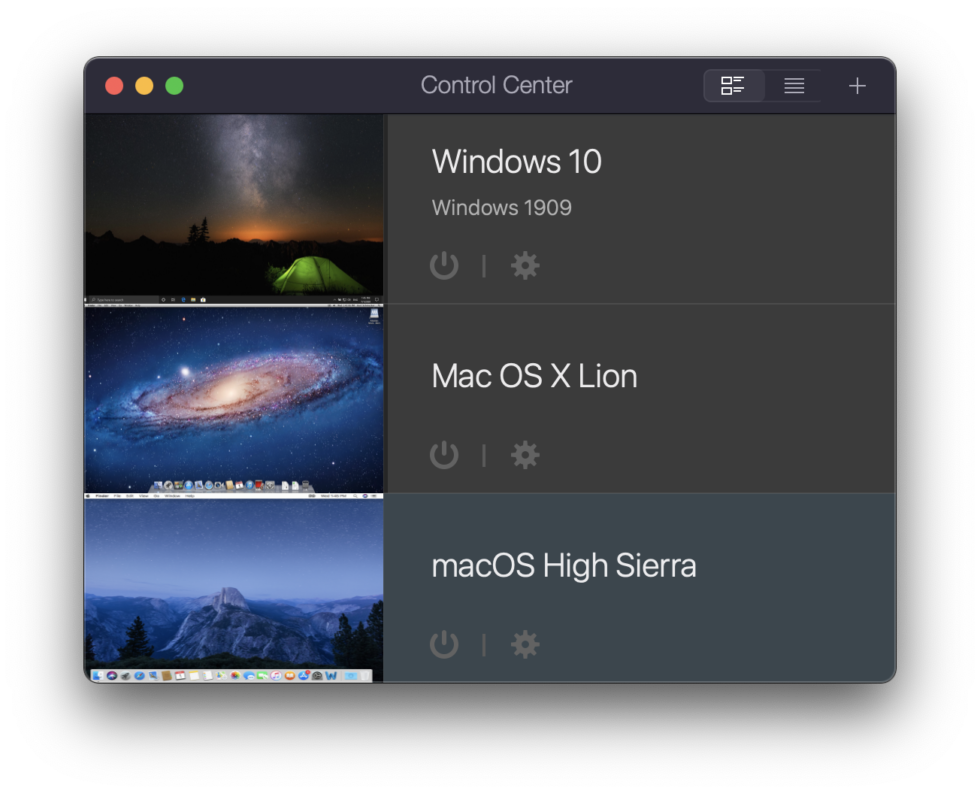980x794 pixels.
Task: Click the Mac OS X Lion title
Action: pyautogui.click(x=534, y=376)
